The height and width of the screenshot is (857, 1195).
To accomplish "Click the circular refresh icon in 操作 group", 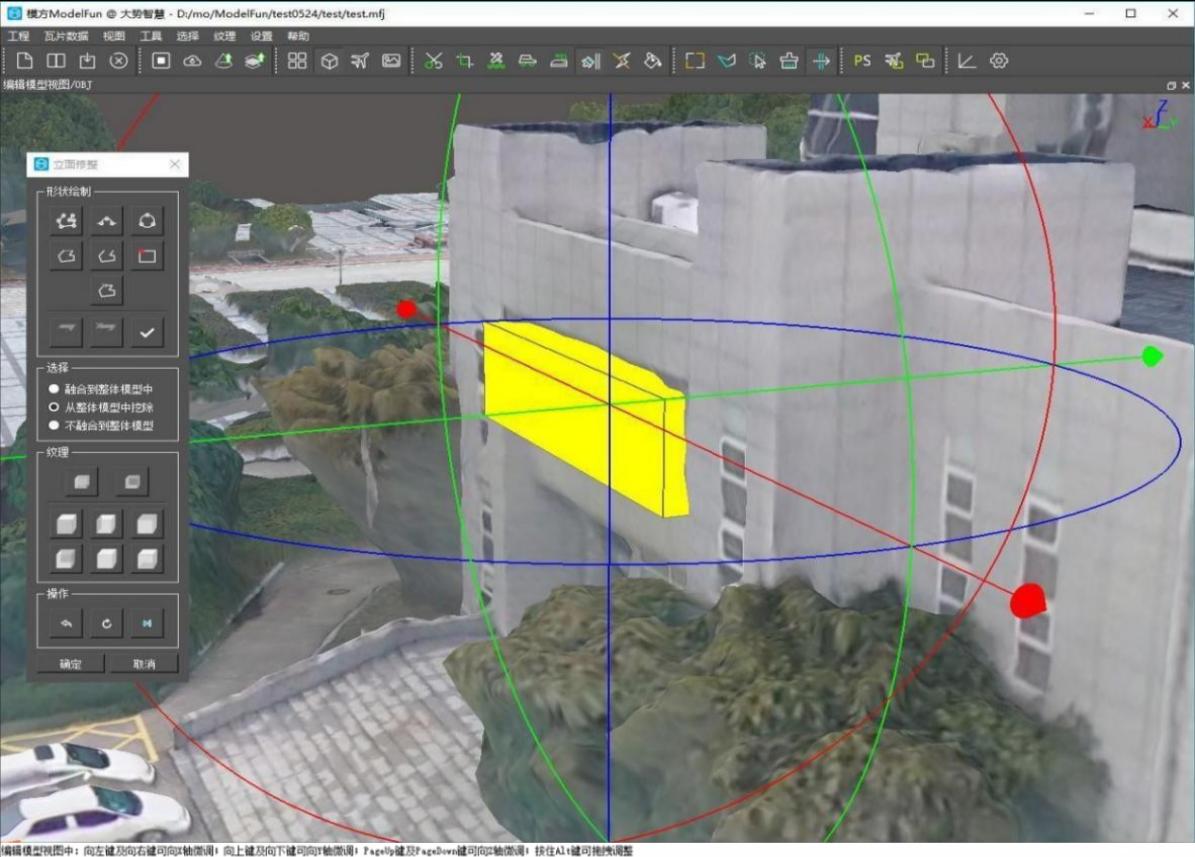I will click(x=107, y=623).
